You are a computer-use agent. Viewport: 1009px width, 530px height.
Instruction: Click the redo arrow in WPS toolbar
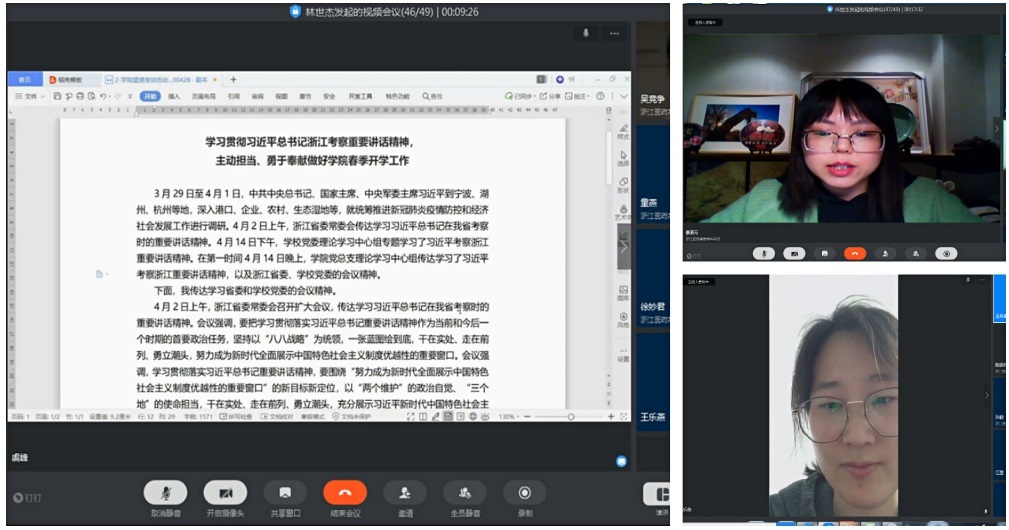[x=118, y=96]
